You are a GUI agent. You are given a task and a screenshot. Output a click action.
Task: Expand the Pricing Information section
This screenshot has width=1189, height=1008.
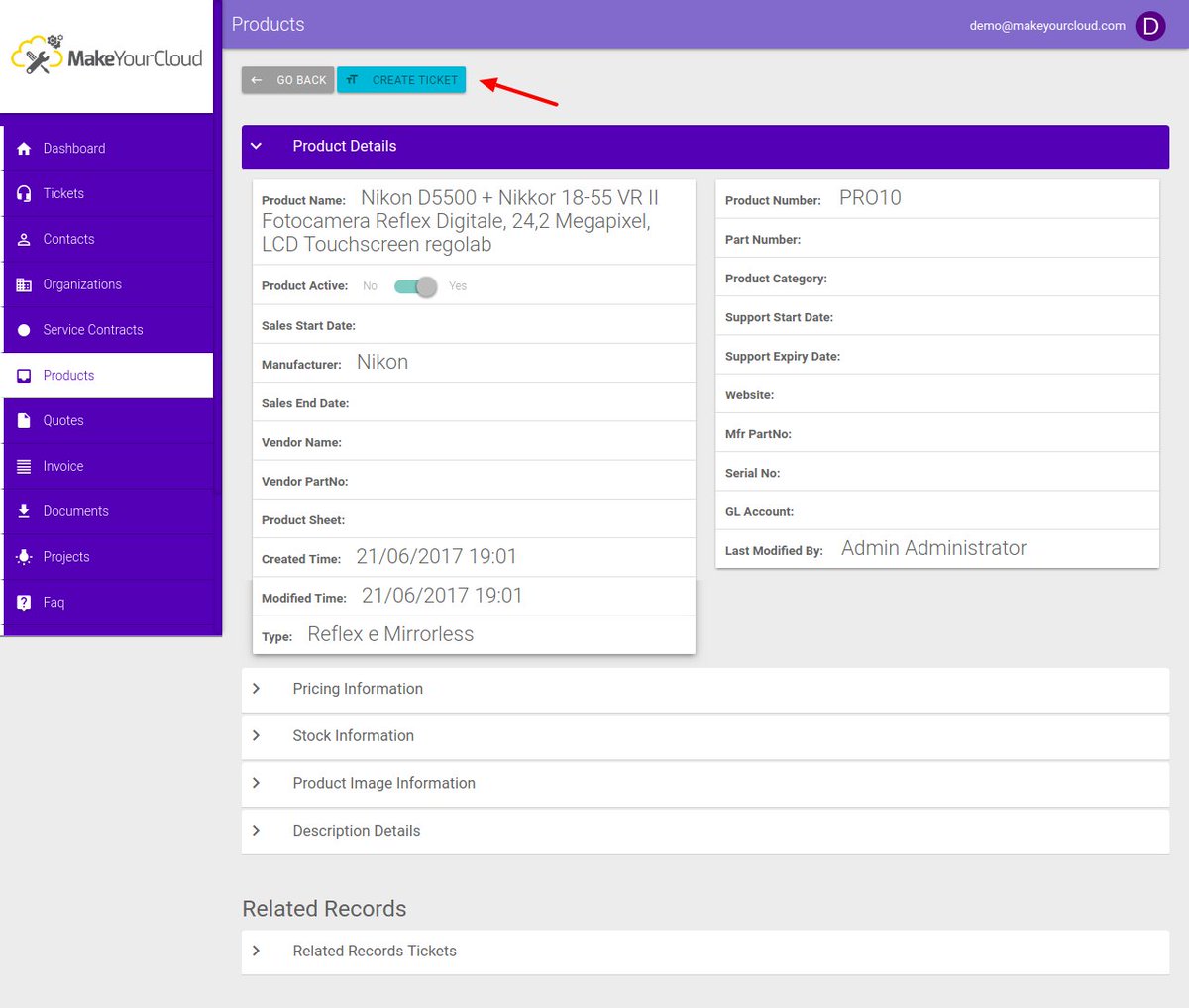coord(705,689)
